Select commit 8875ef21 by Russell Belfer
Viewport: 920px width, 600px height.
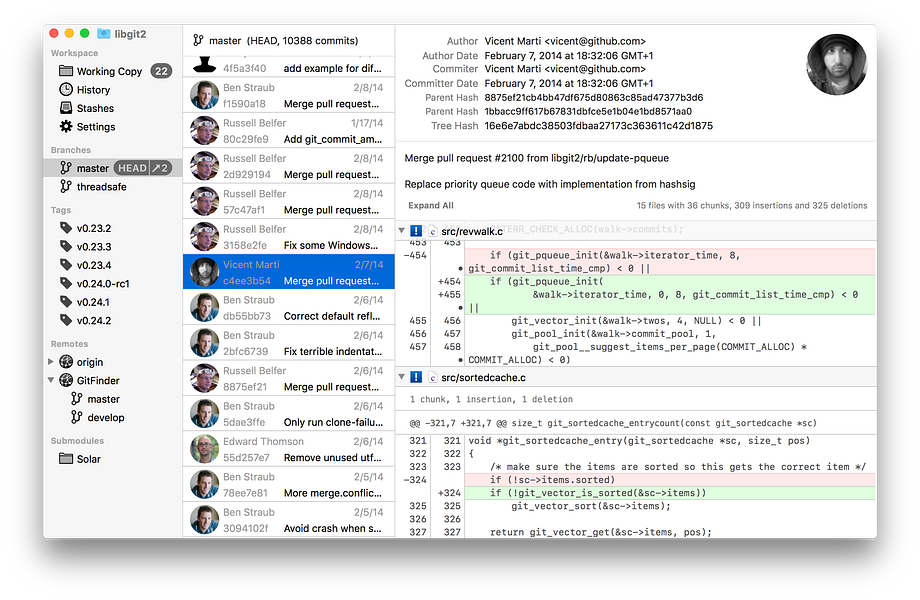pyautogui.click(x=289, y=378)
